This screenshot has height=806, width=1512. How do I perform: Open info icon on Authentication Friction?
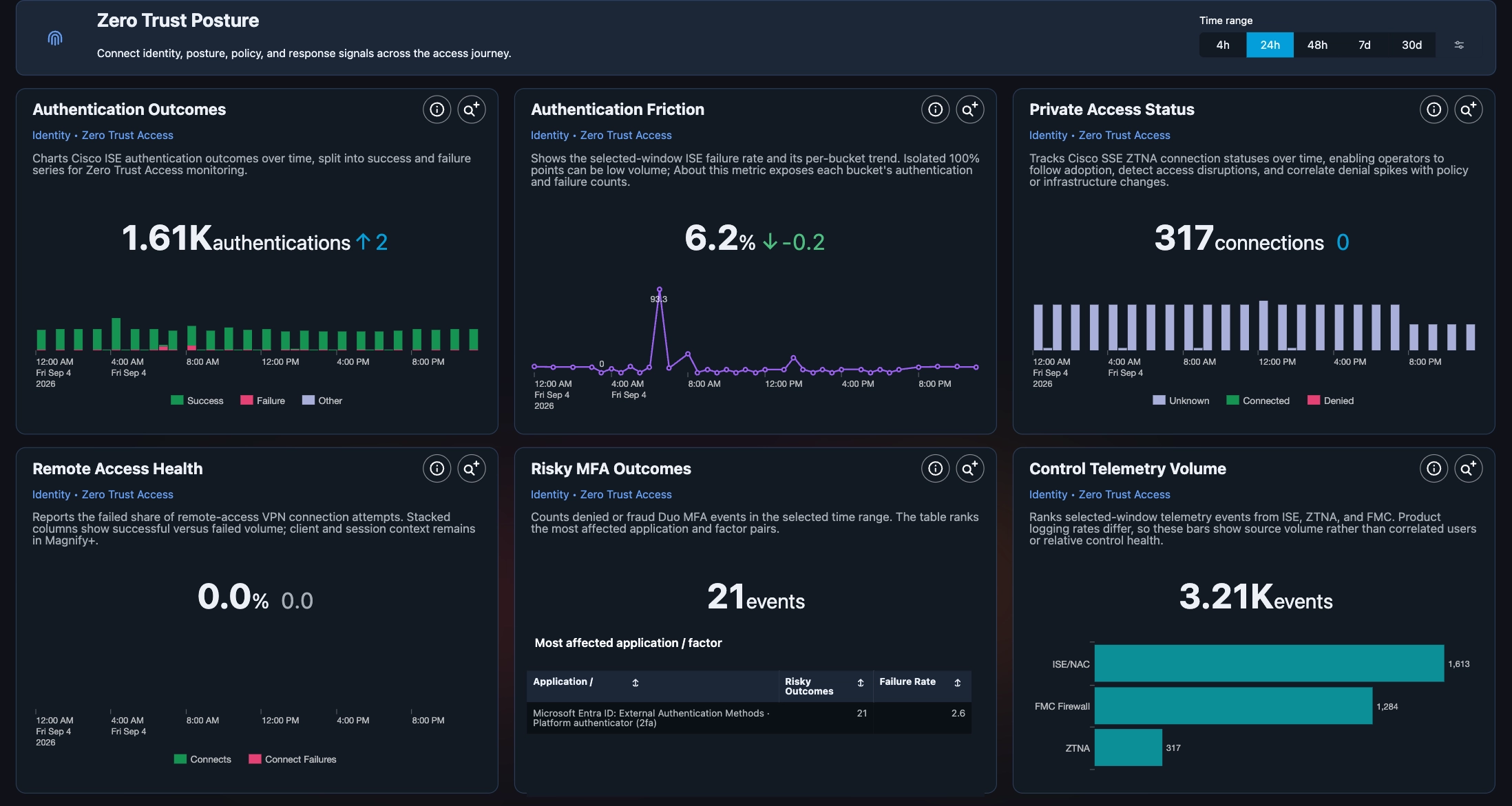pos(935,109)
